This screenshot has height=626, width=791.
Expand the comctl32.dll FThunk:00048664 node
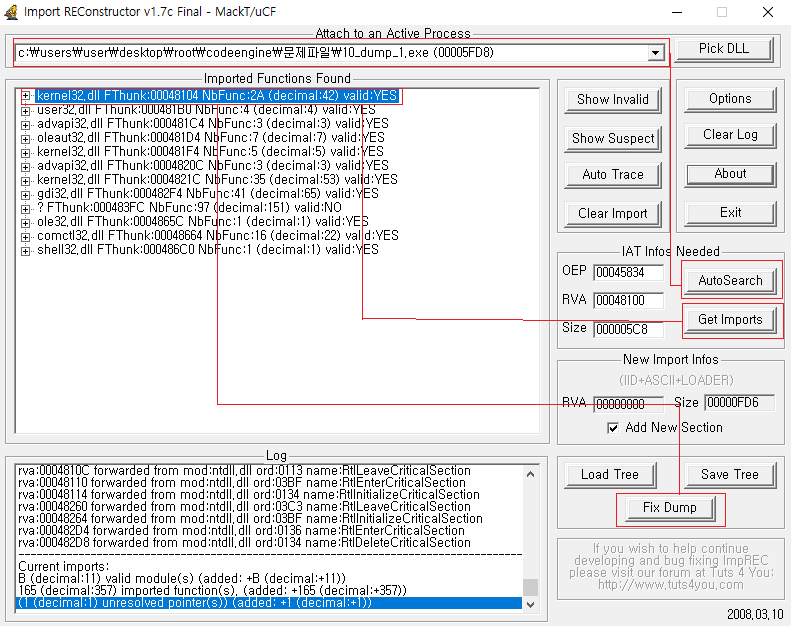[25, 237]
